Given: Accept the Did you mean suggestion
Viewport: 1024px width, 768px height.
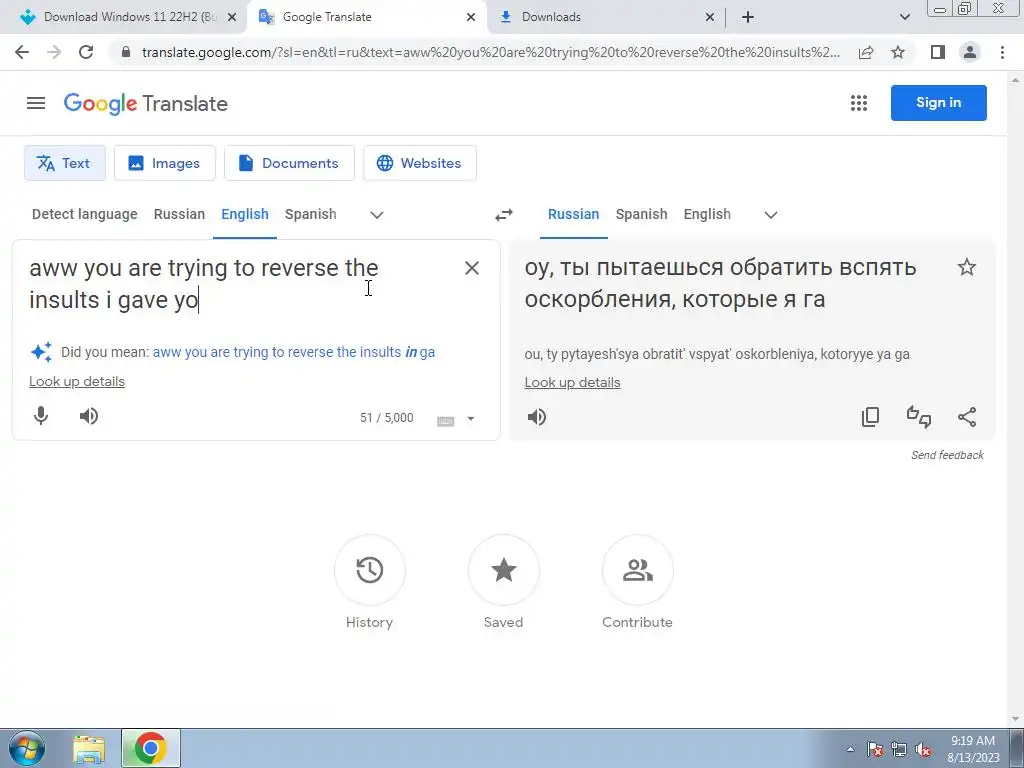Looking at the screenshot, I should point(294,352).
